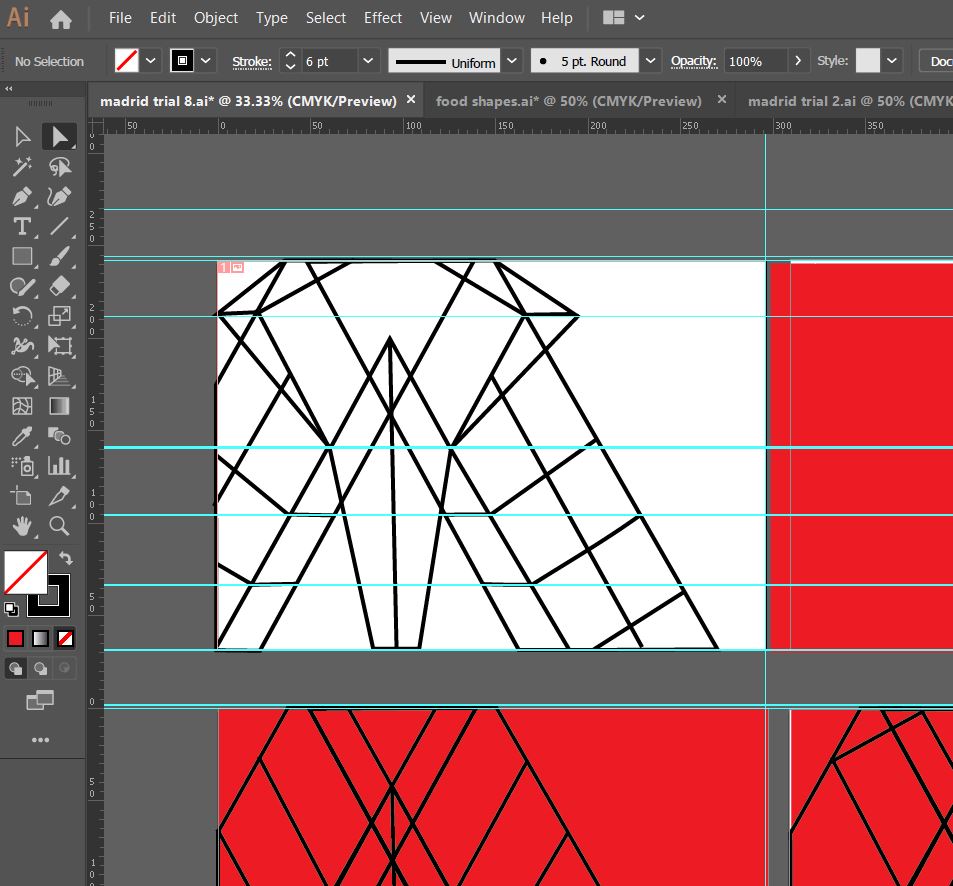Activate the Type tool
This screenshot has width=953, height=886.
pyautogui.click(x=20, y=226)
